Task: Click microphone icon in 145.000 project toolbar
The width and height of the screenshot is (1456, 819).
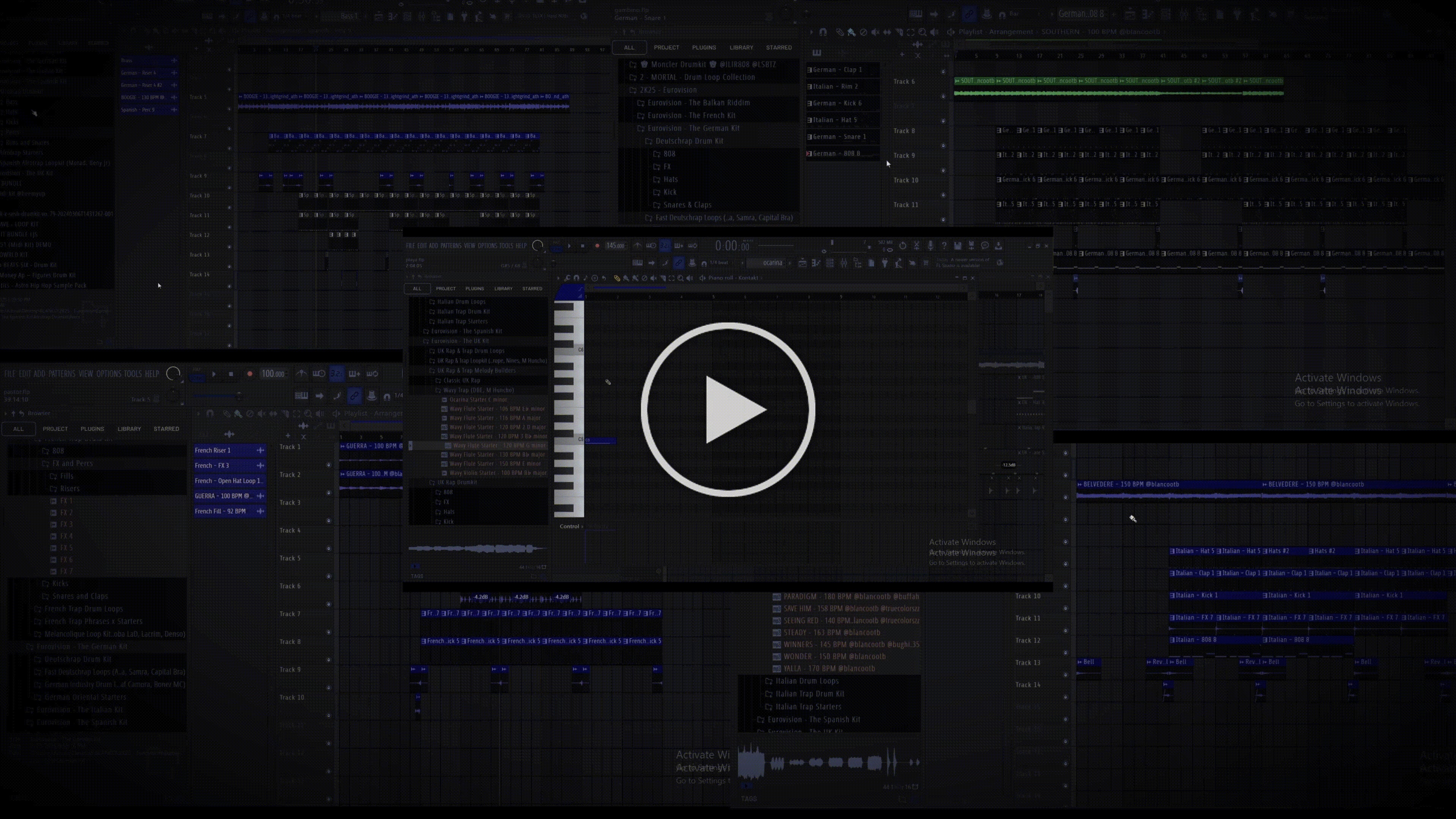Action: pyautogui.click(x=930, y=246)
